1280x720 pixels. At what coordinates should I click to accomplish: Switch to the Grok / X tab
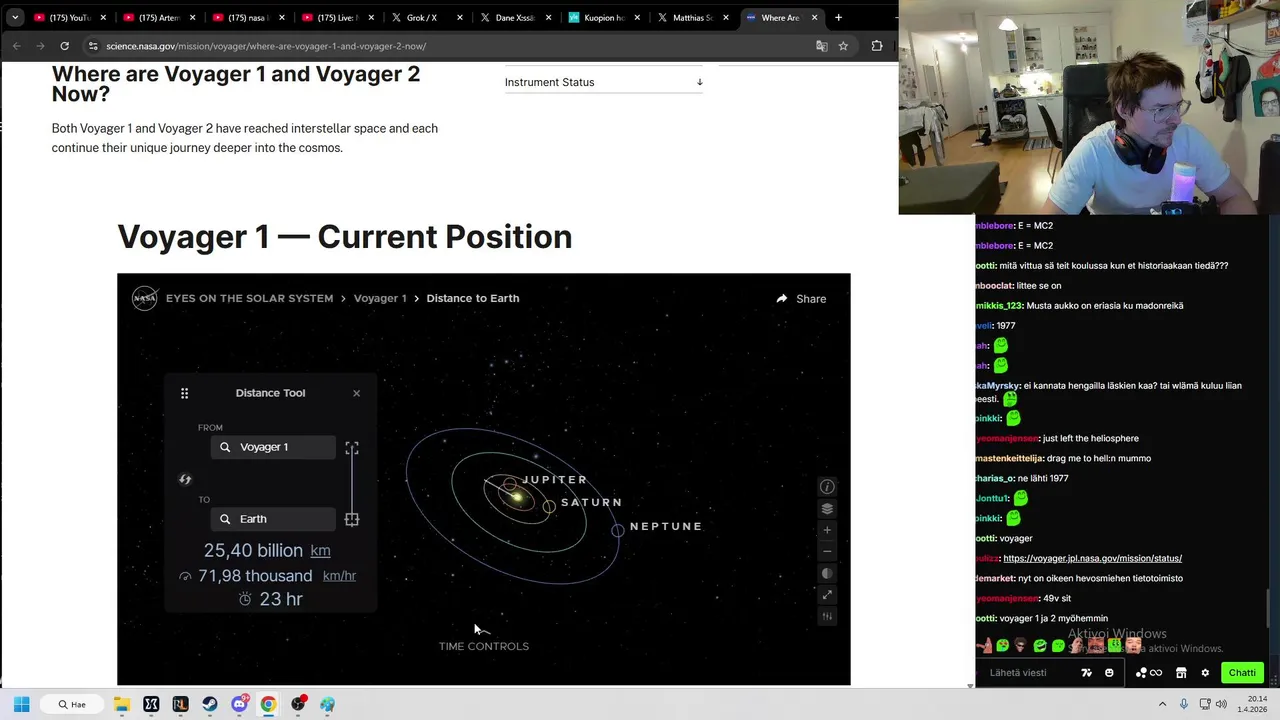[427, 17]
